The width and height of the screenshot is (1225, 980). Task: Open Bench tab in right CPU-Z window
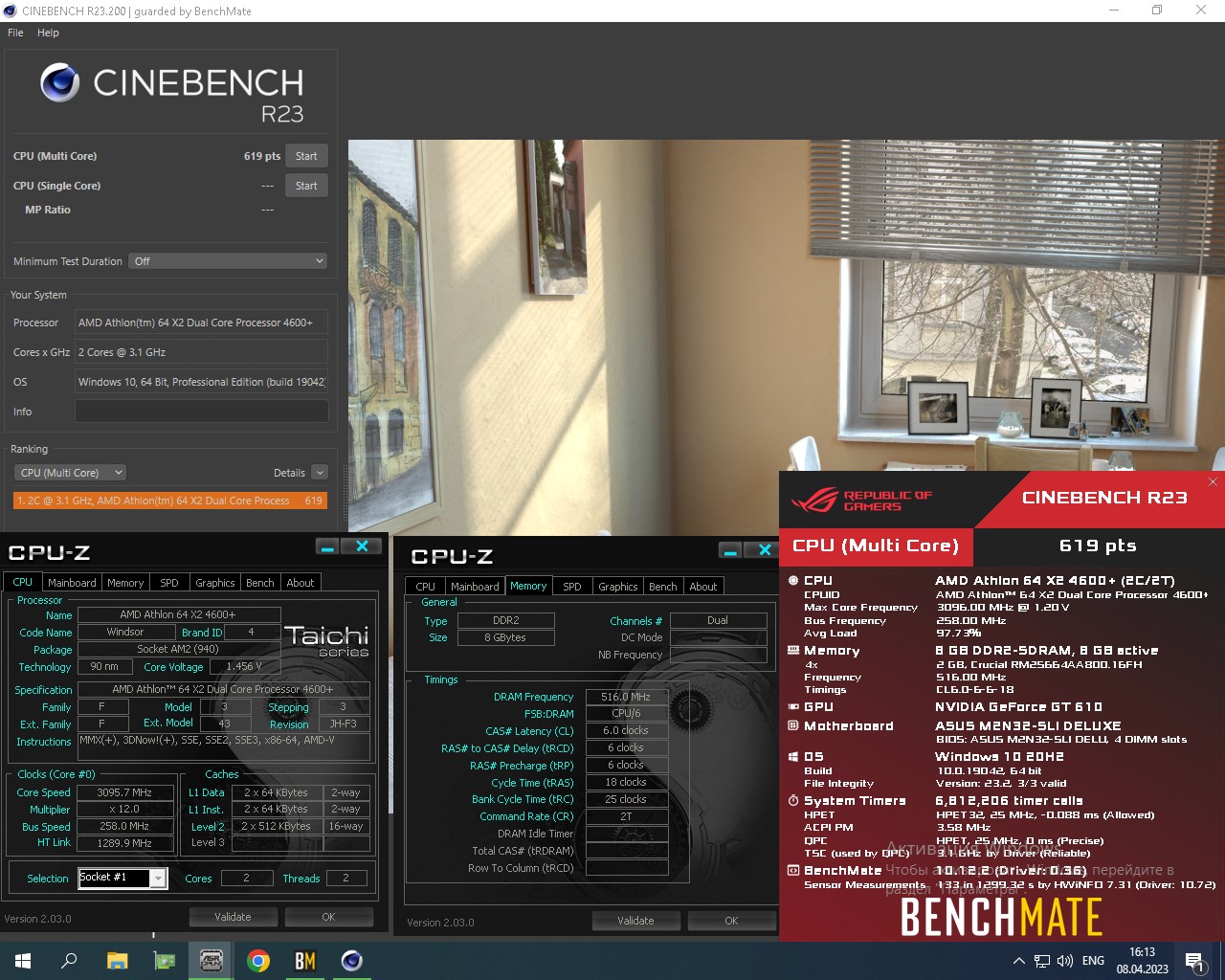click(x=663, y=587)
